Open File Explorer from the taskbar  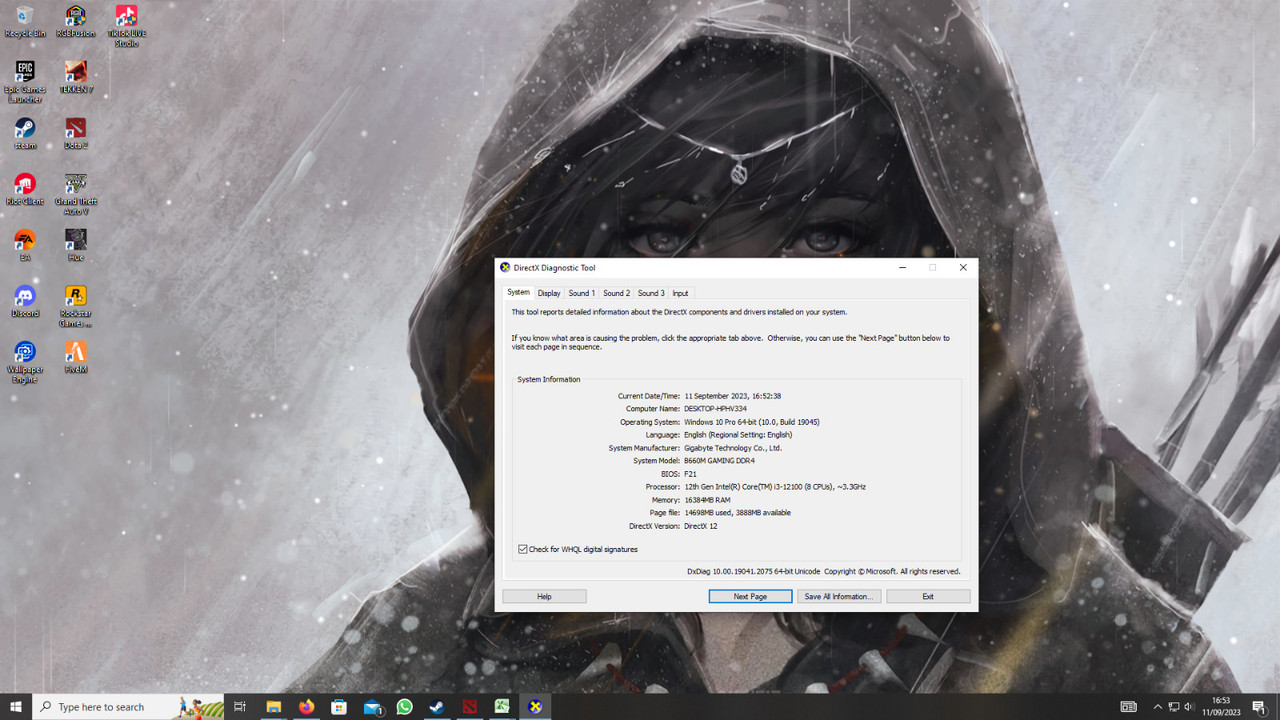point(273,707)
